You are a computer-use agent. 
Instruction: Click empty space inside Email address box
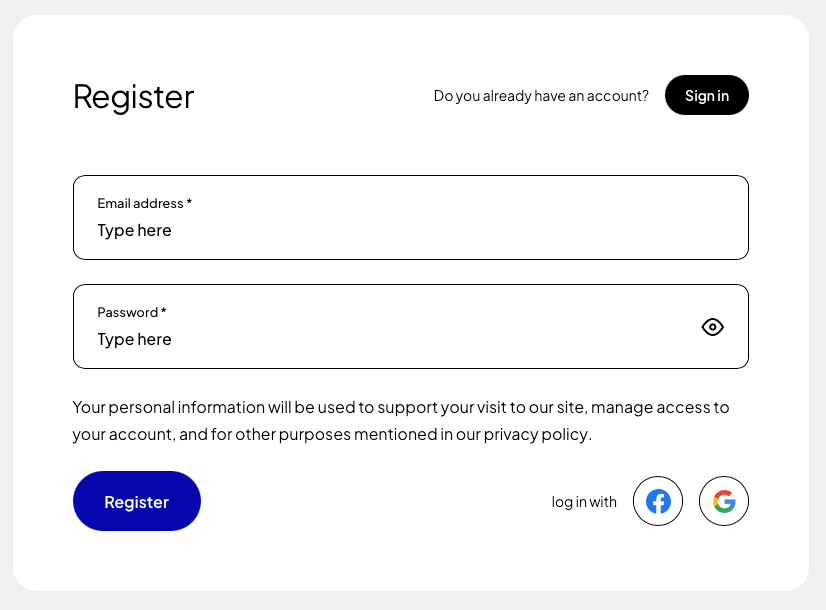tap(474, 218)
